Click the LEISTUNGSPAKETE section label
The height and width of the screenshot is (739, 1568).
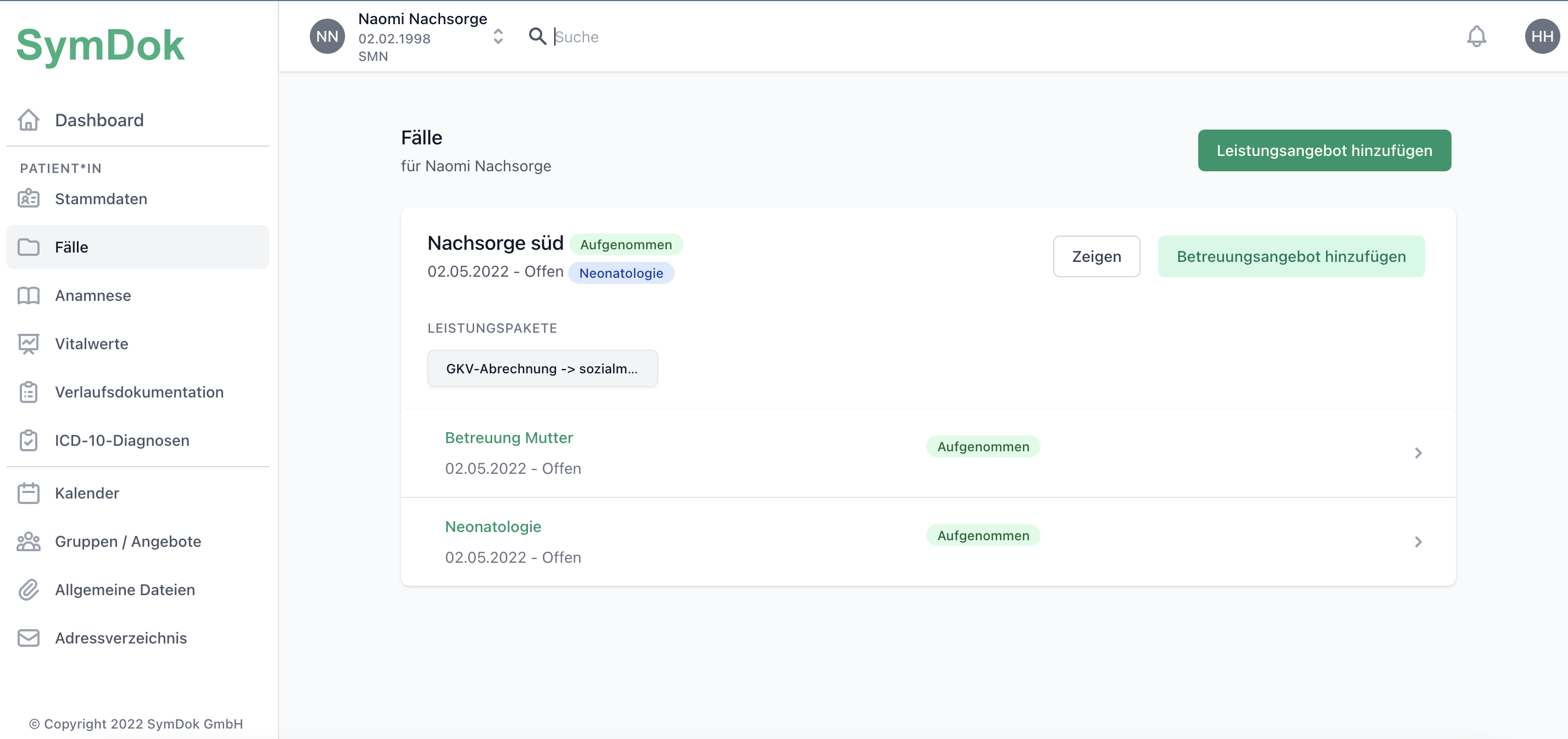point(492,328)
